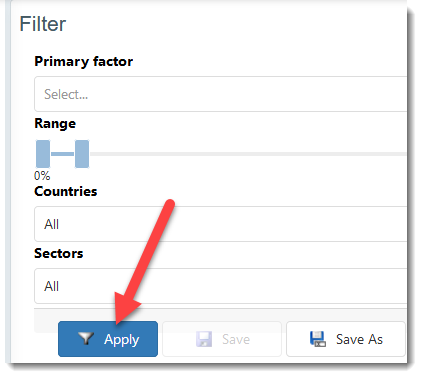Click the faded floppy disk Save icon
This screenshot has width=422, height=378.
click(204, 339)
